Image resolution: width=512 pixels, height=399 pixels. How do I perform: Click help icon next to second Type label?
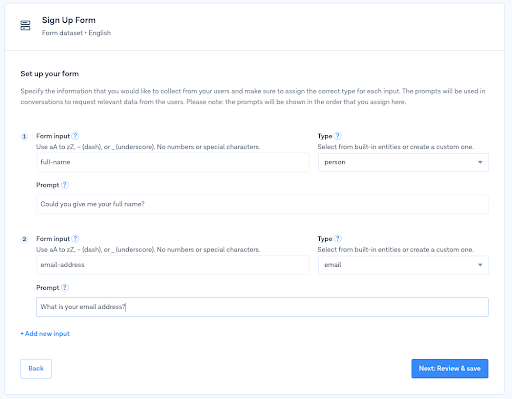tap(338, 239)
